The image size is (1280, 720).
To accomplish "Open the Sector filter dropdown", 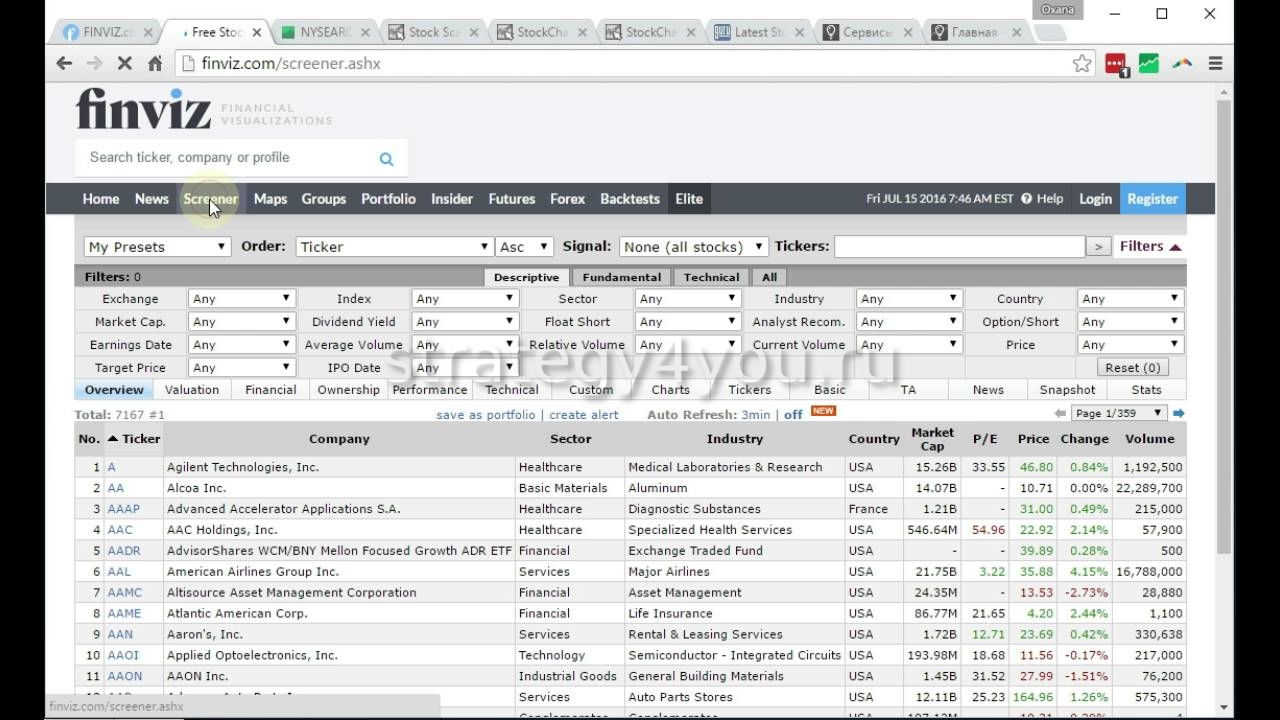I will tap(687, 298).
